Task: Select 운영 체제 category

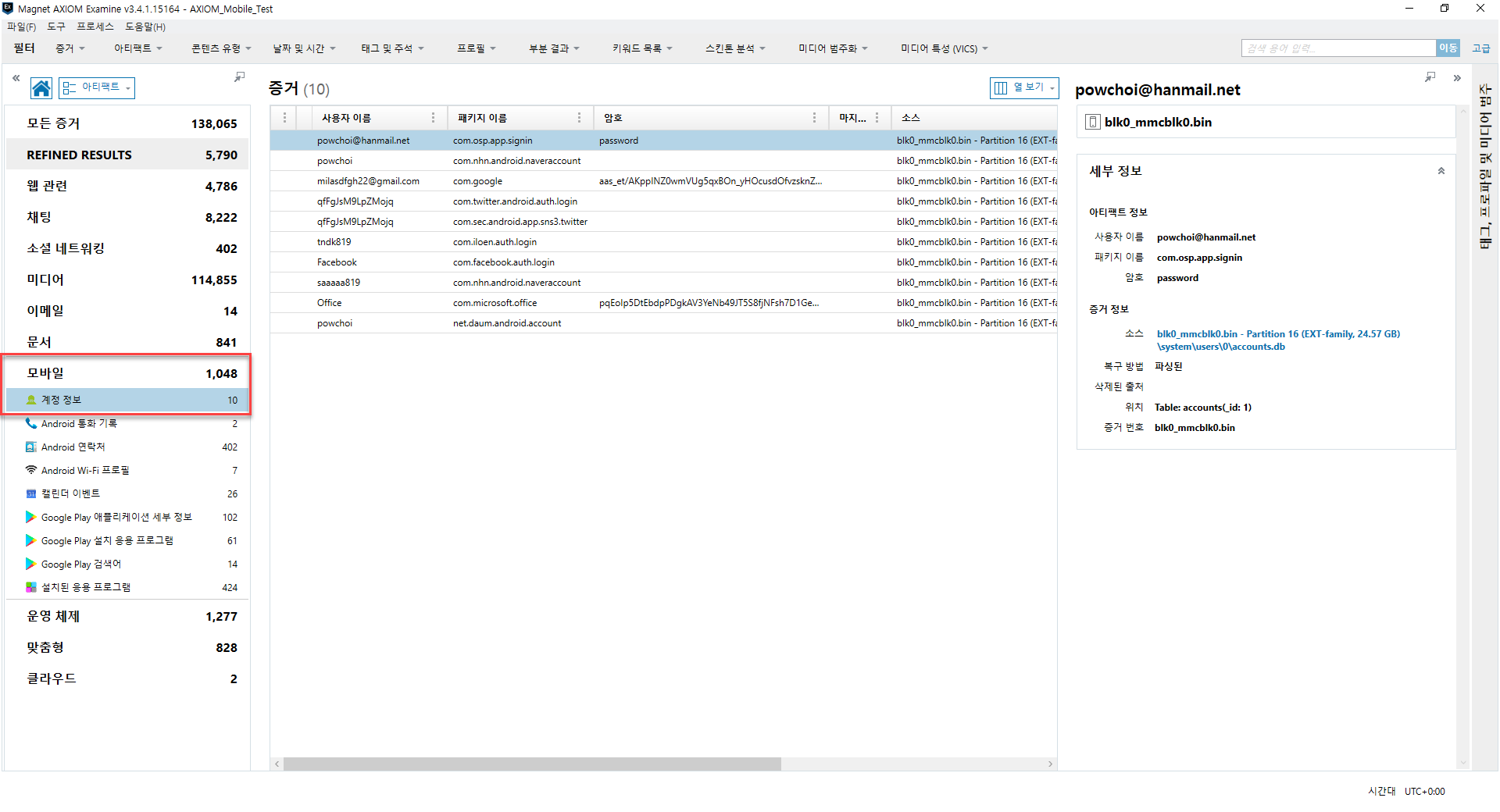Action: point(127,616)
